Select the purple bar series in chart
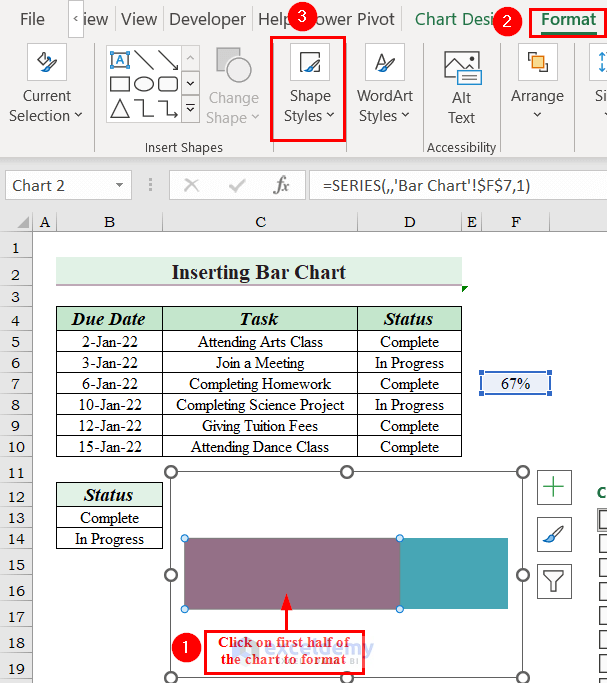The image size is (607, 683). tap(292, 573)
